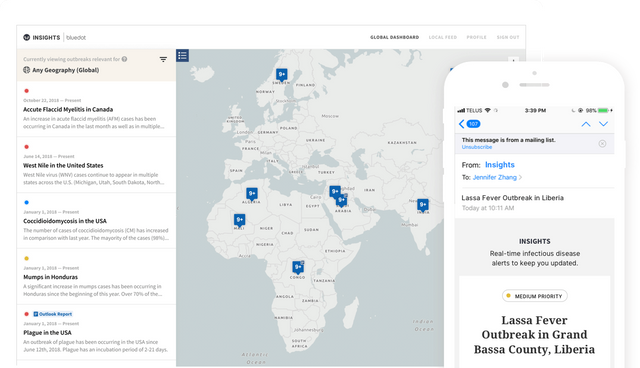640x368 pixels.
Task: Tap the Lassa Fever Grand Bassa County headline
Action: 534,335
